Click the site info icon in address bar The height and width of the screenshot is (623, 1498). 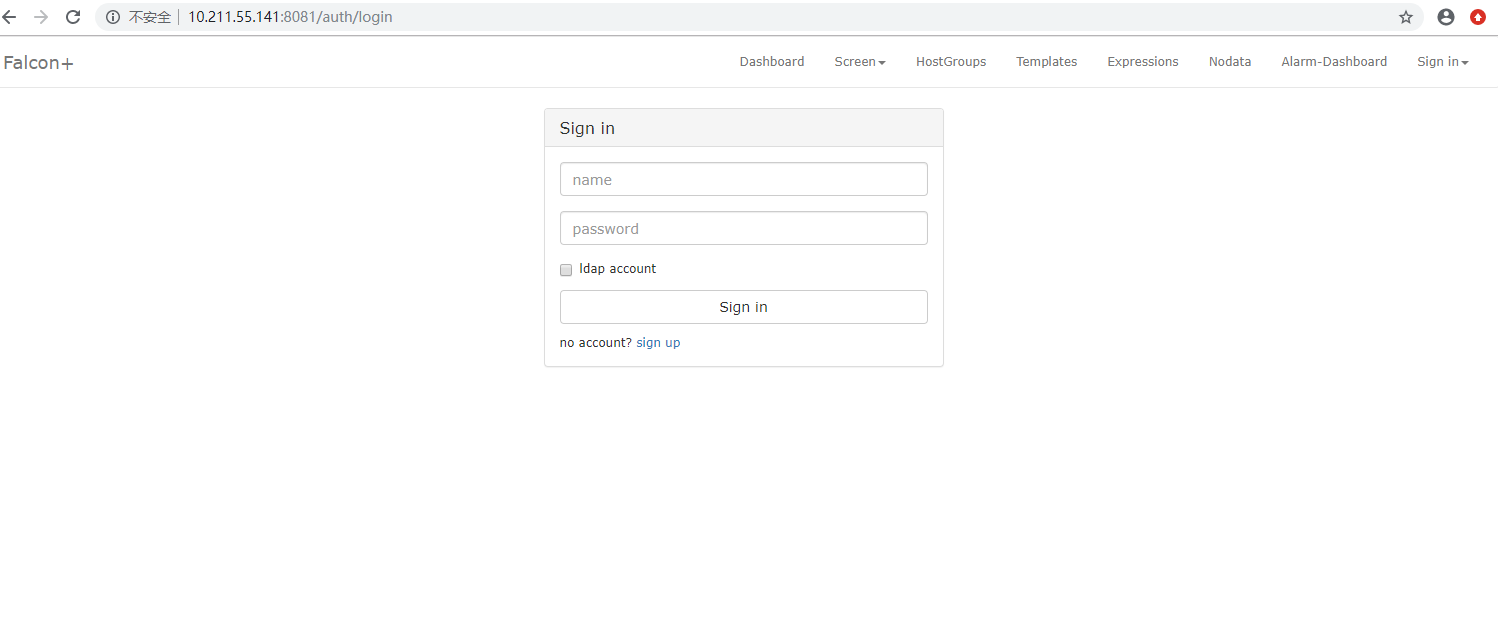112,17
